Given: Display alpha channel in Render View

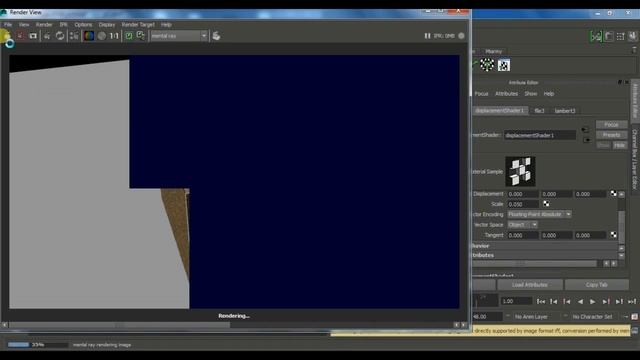Looking at the screenshot, I should (102, 36).
